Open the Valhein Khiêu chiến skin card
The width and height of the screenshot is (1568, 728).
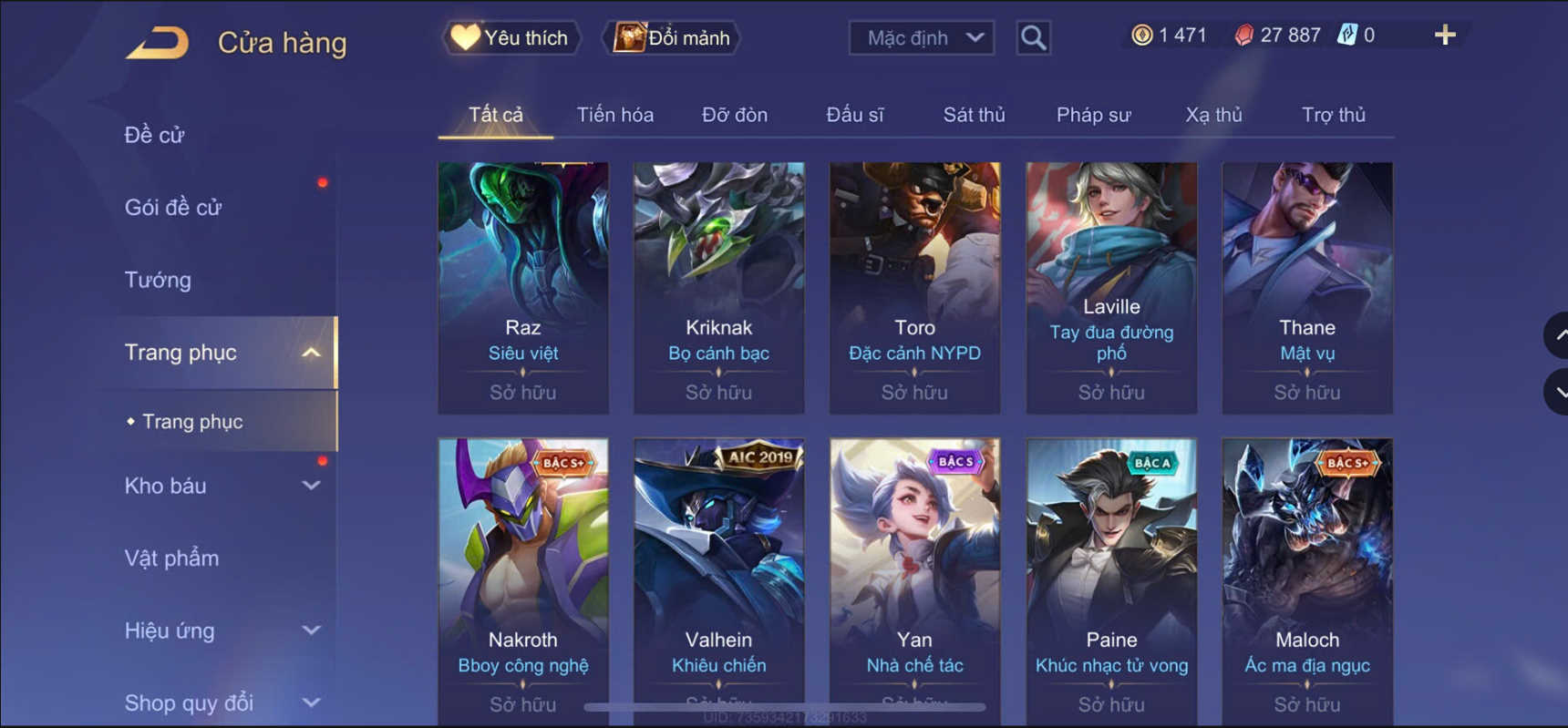[x=719, y=581]
